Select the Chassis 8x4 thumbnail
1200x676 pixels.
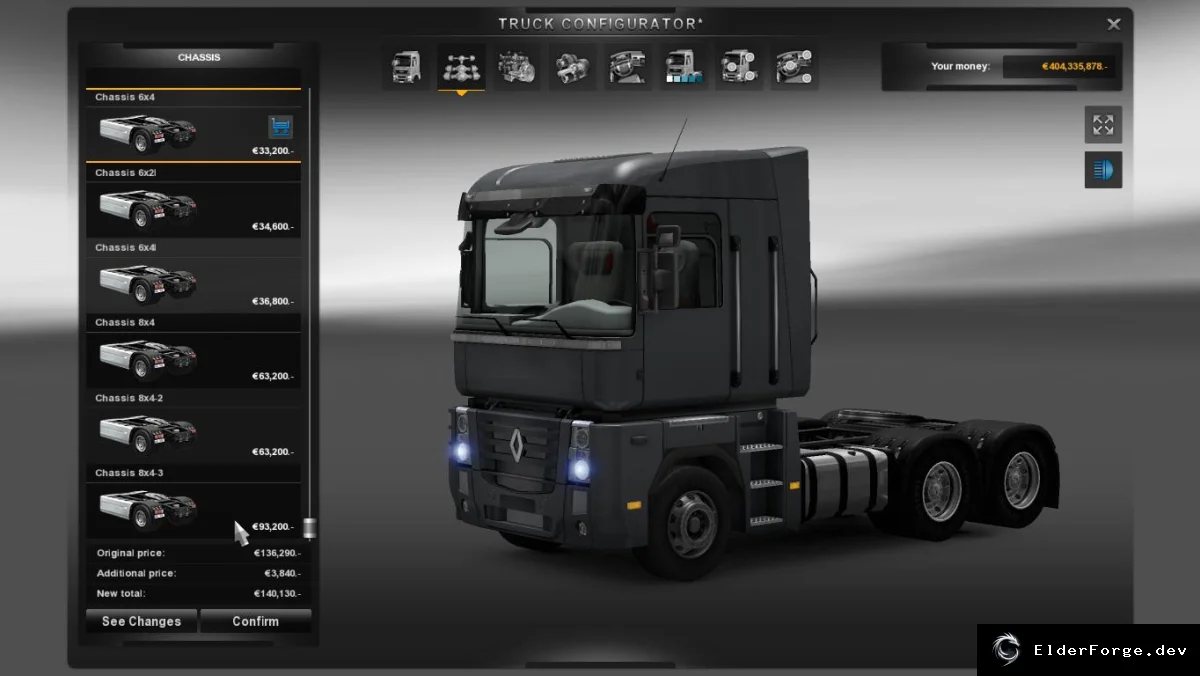click(148, 358)
